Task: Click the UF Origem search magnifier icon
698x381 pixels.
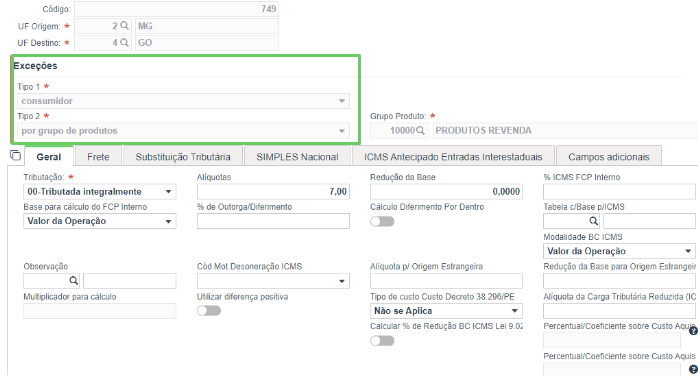Action: pos(125,26)
